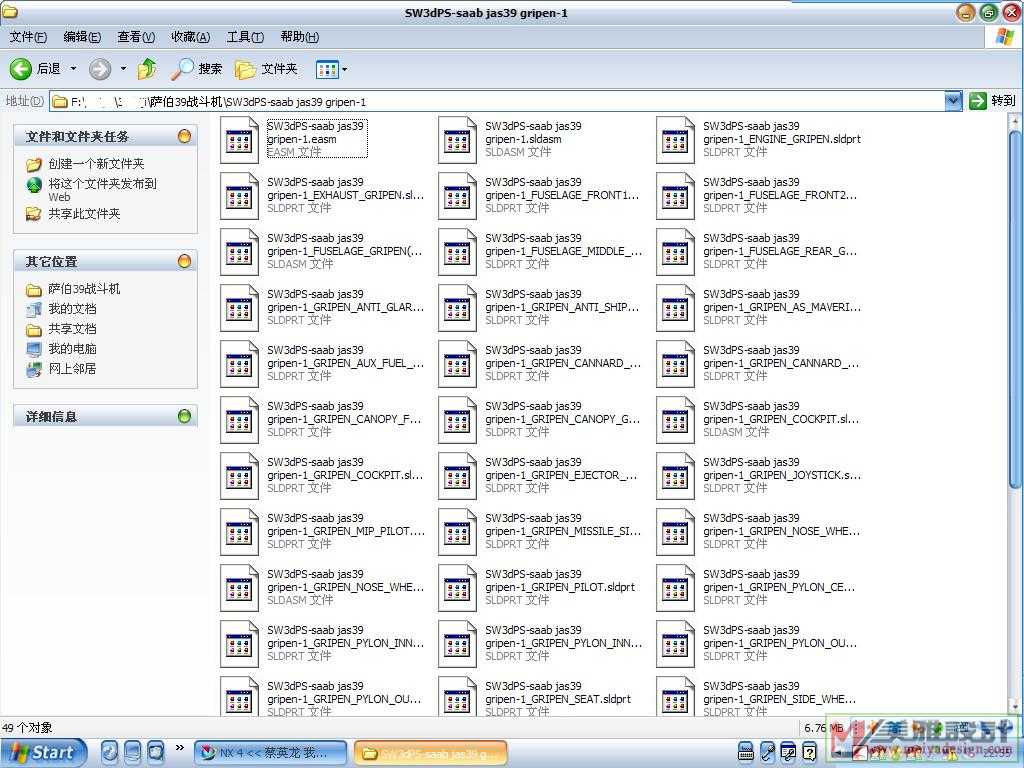1024x768 pixels.
Task: Select the GRIPEN_EJECTOR file icon
Action: (x=457, y=475)
